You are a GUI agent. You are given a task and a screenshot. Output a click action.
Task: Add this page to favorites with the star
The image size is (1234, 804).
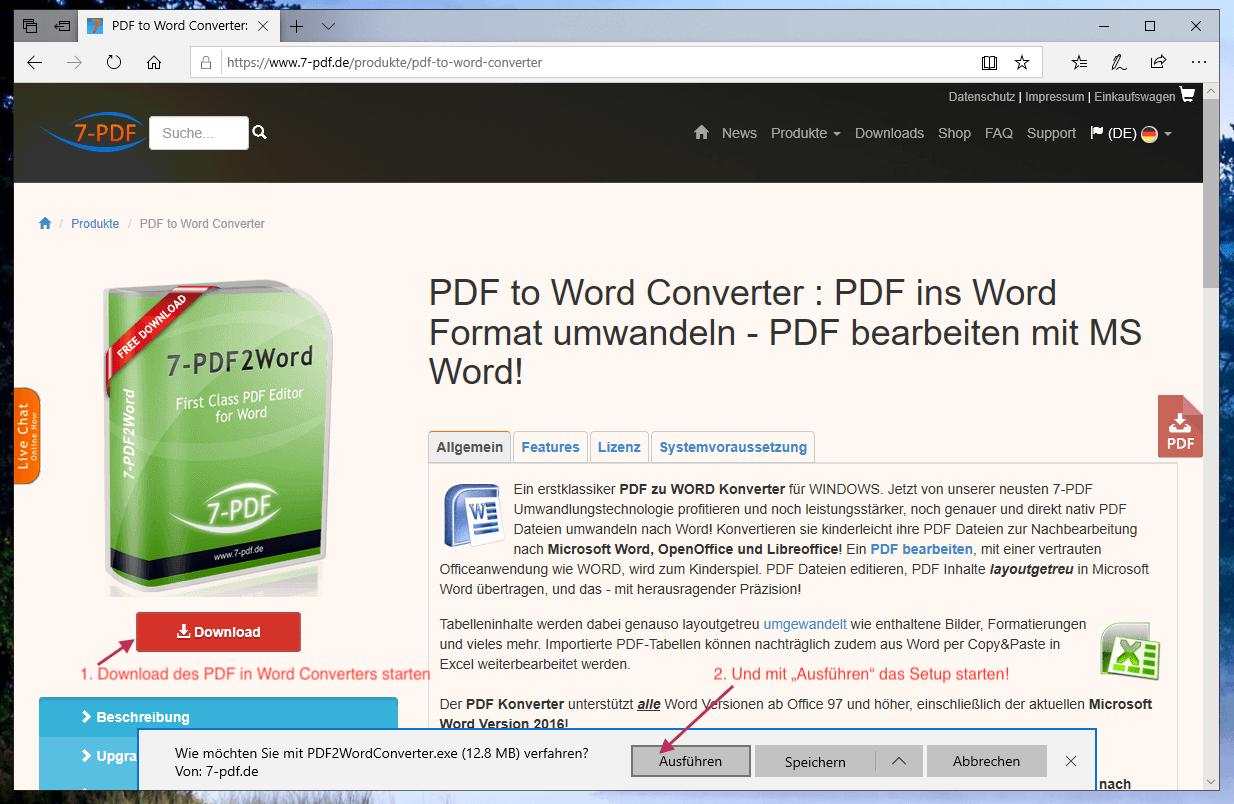(x=1022, y=62)
